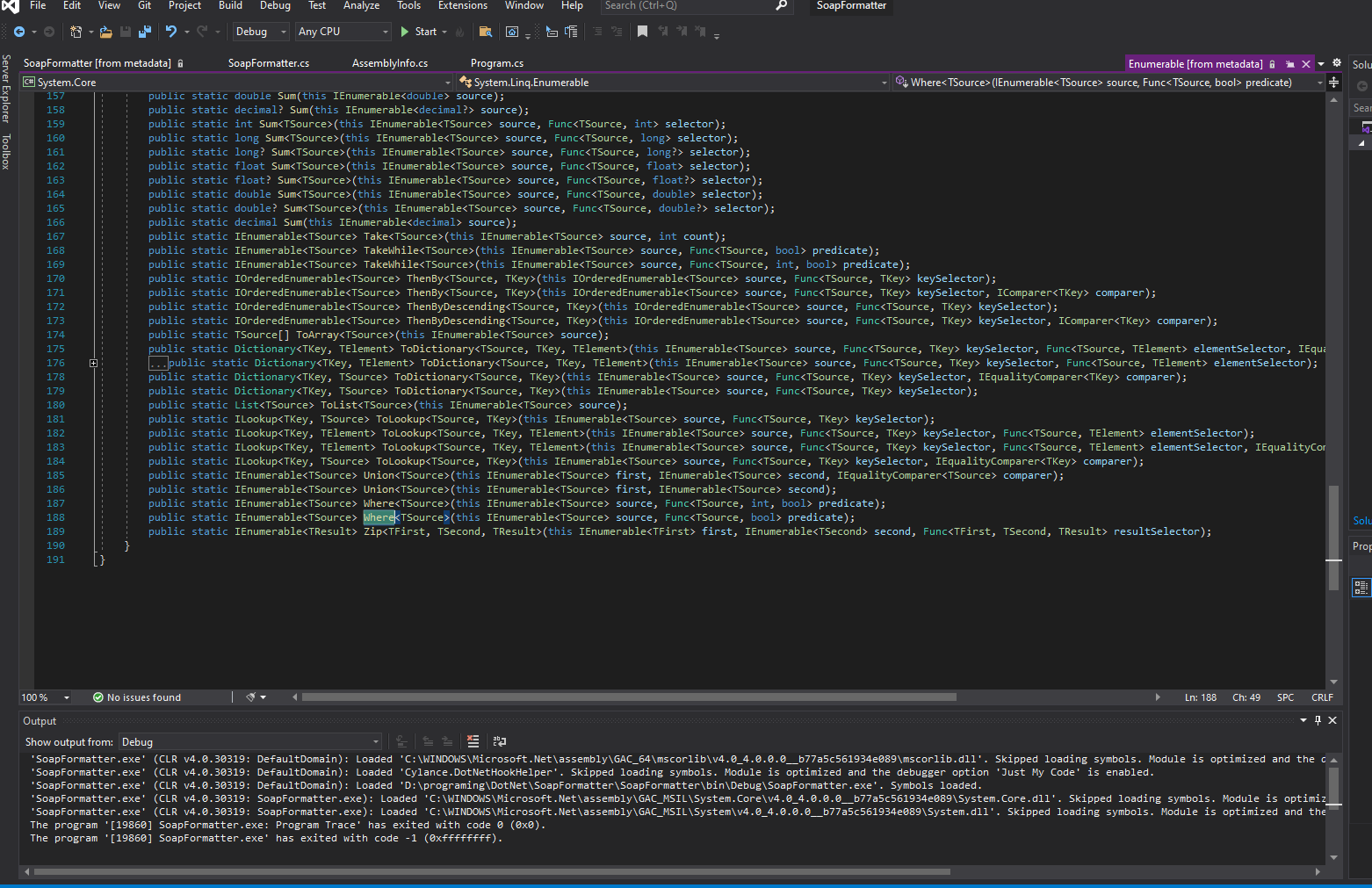Open the Toolbox side tab
The height and width of the screenshot is (888, 1372).
(x=6, y=151)
